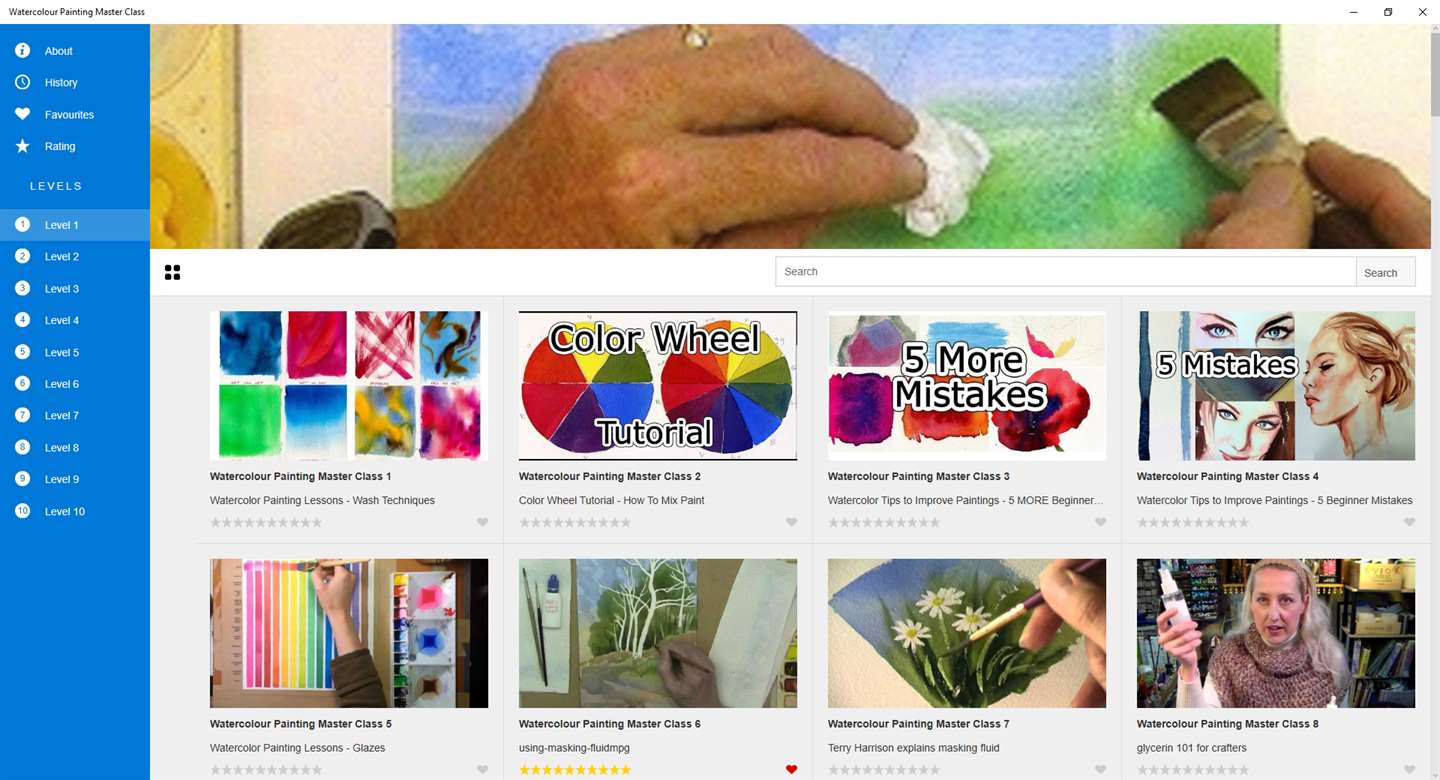
Task: Open Favourites heart icon in sidebar
Action: 22,114
